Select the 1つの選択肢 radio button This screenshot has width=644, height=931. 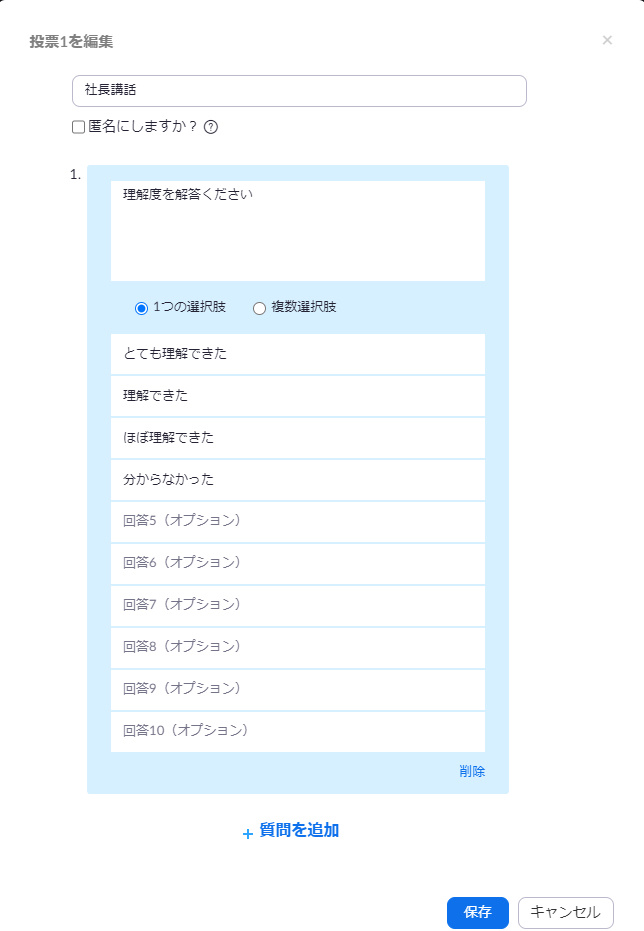point(141,308)
